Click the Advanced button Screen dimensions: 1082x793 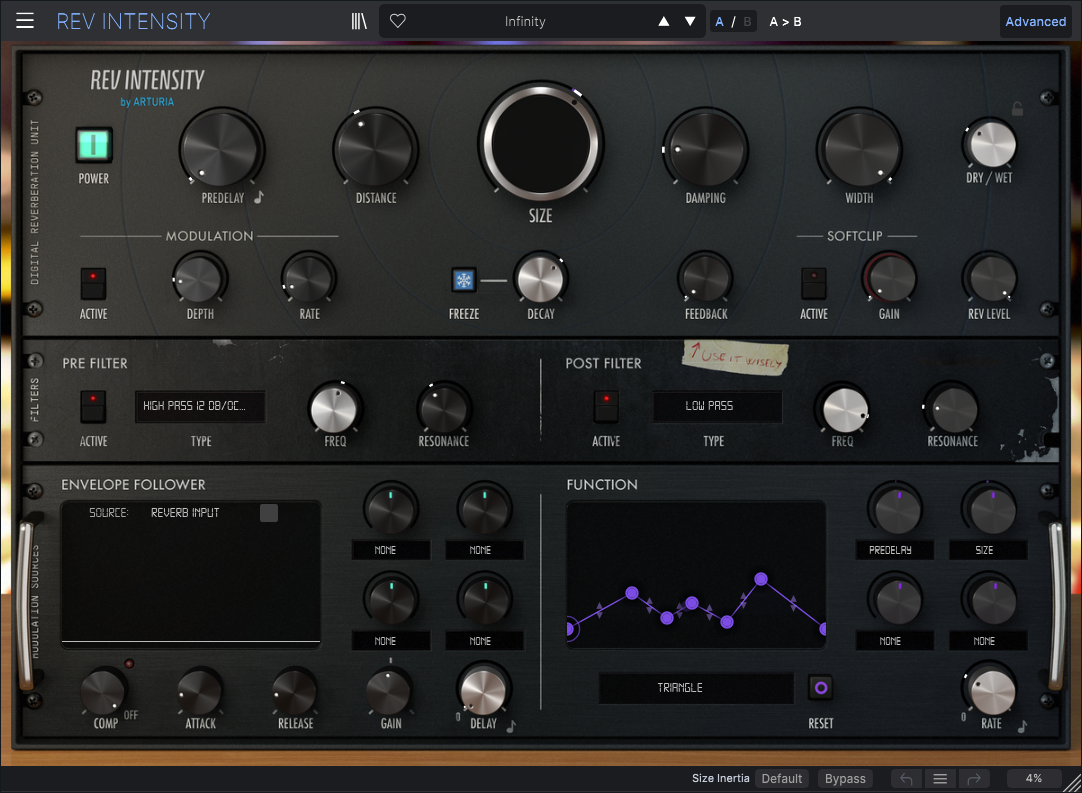pos(1035,21)
